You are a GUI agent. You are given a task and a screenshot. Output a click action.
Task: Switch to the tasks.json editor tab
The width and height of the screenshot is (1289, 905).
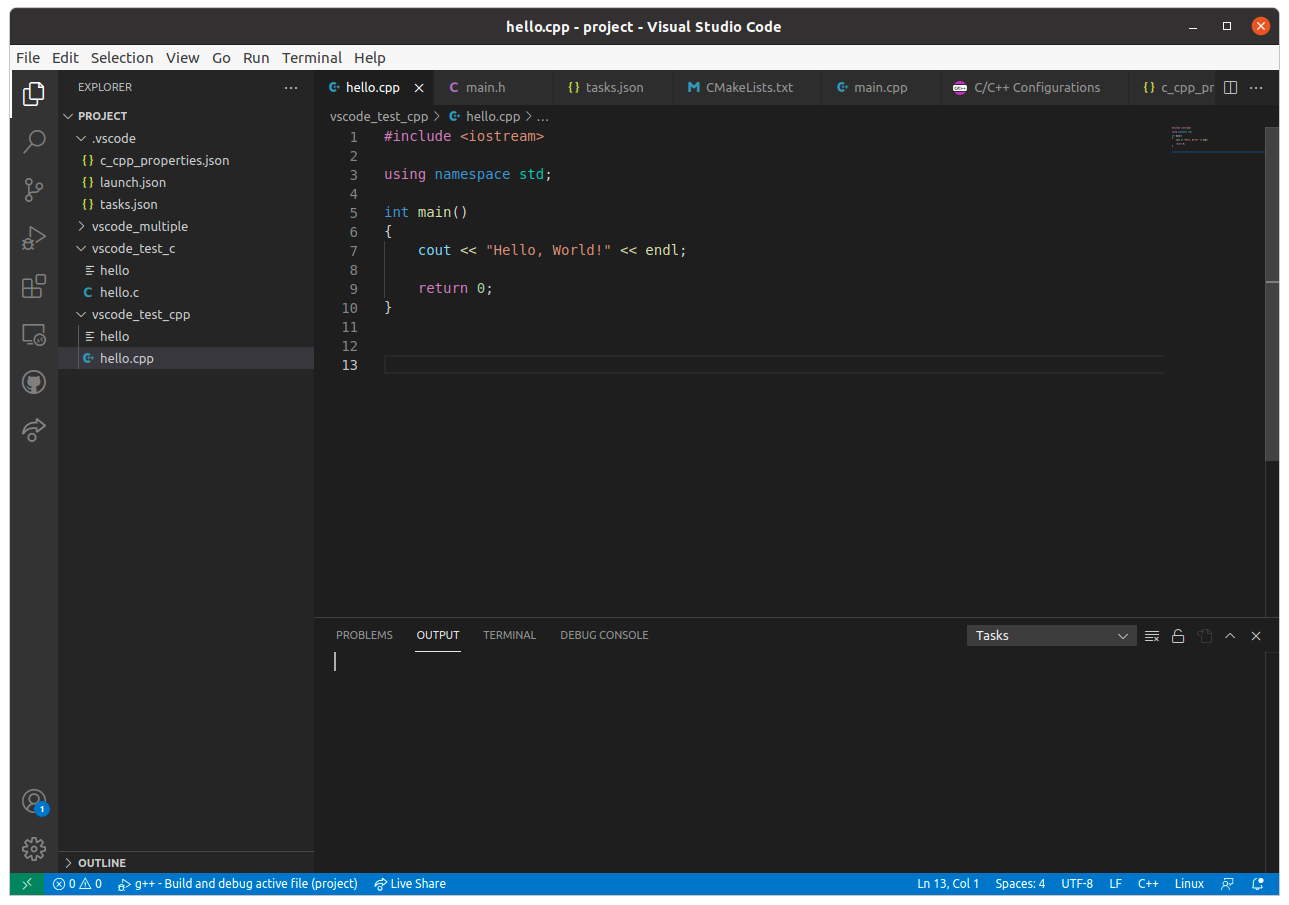(x=614, y=88)
